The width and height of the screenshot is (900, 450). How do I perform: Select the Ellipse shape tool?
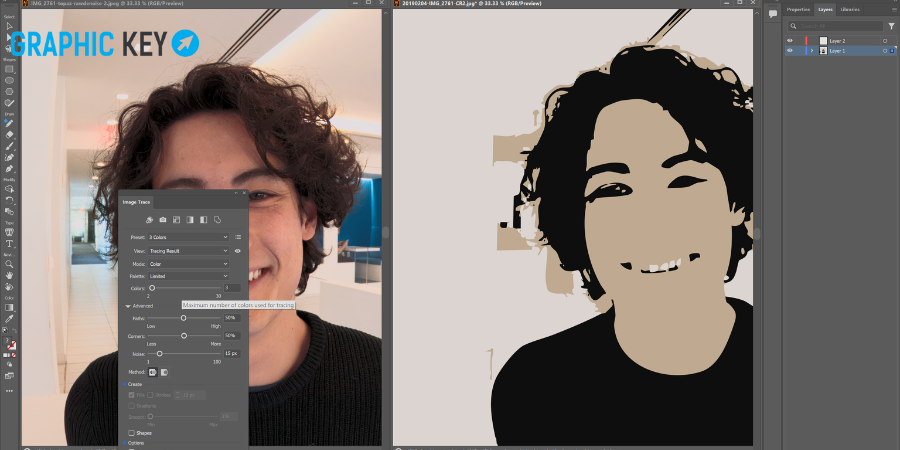click(x=9, y=80)
